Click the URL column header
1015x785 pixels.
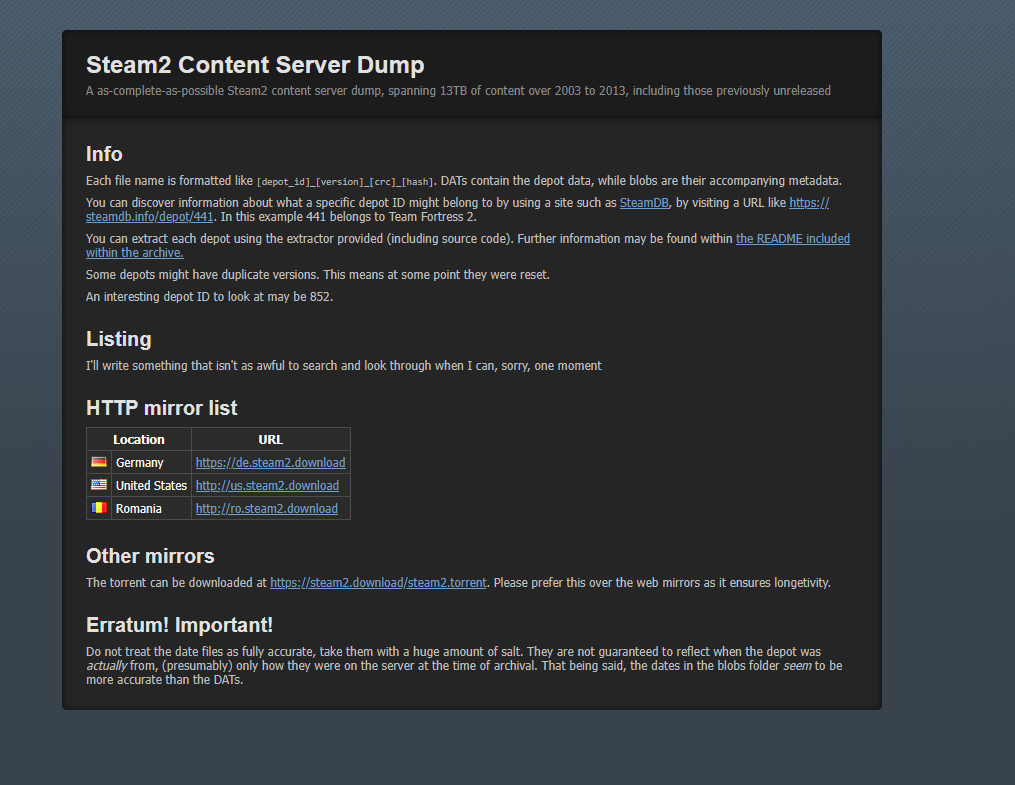tap(271, 439)
